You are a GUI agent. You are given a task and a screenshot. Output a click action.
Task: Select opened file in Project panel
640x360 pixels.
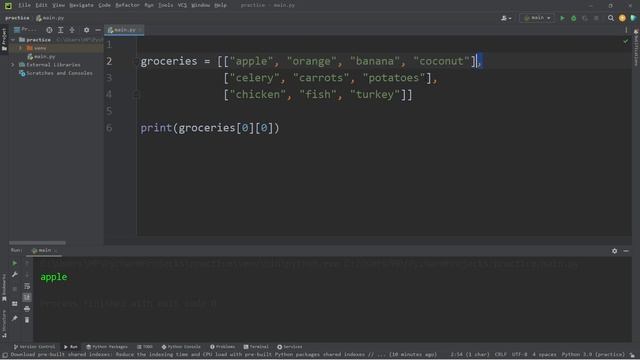tap(49, 30)
